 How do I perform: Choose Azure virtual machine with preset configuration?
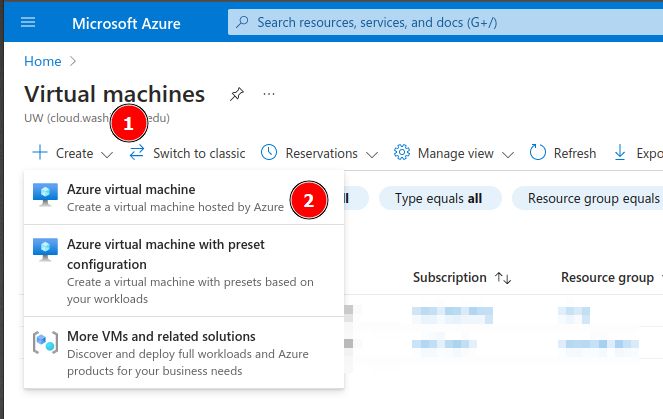pos(184,271)
